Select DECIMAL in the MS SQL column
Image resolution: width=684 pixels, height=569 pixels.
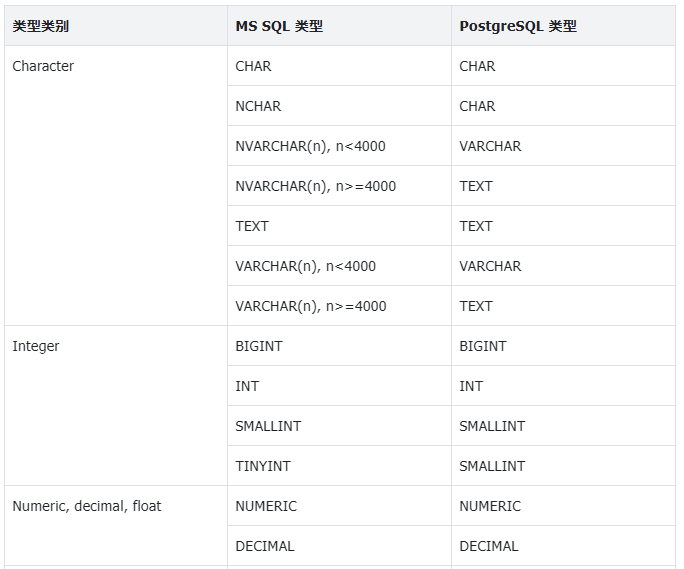tap(265, 546)
